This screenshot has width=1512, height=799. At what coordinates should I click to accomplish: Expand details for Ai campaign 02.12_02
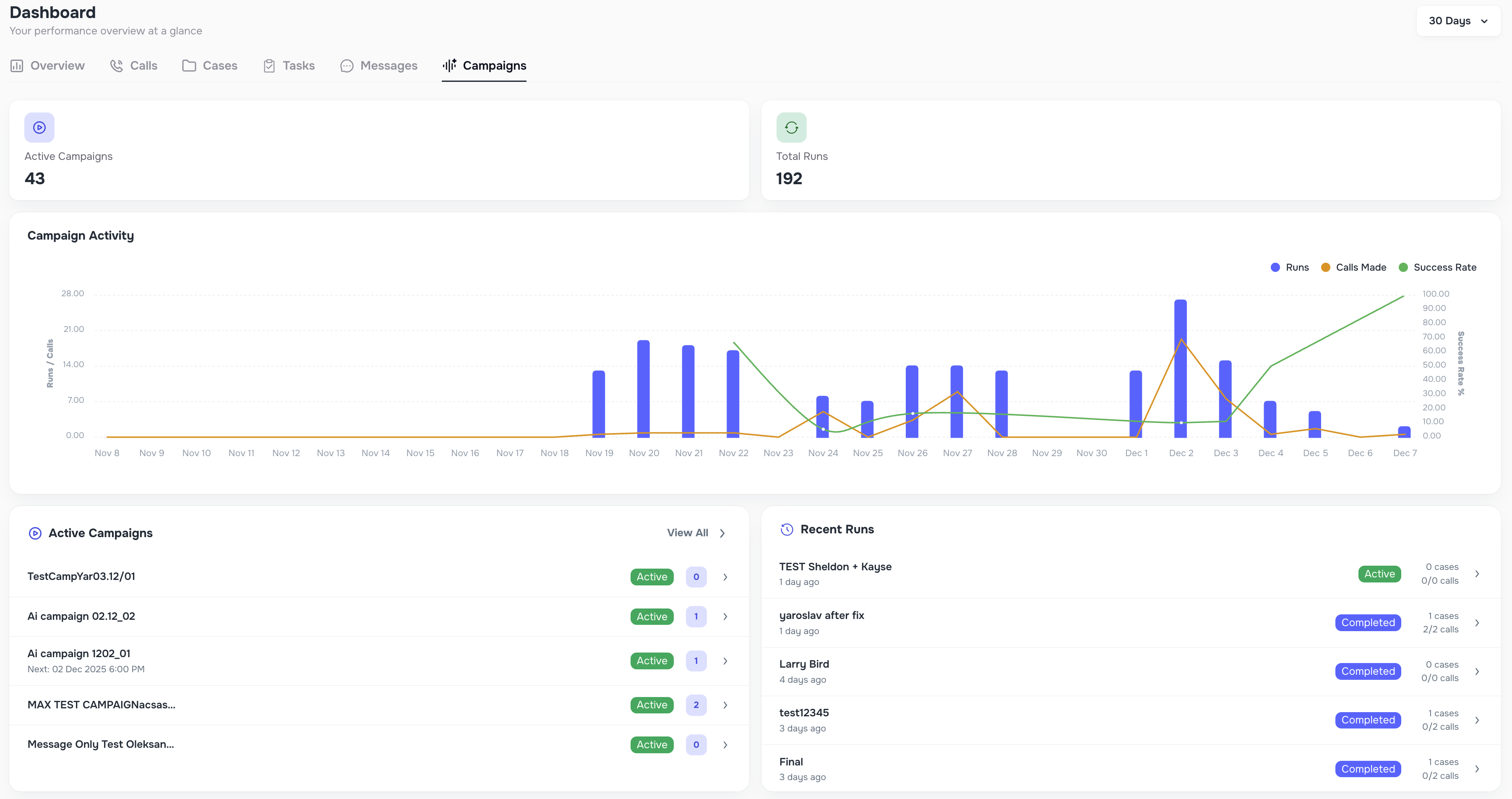coord(725,616)
